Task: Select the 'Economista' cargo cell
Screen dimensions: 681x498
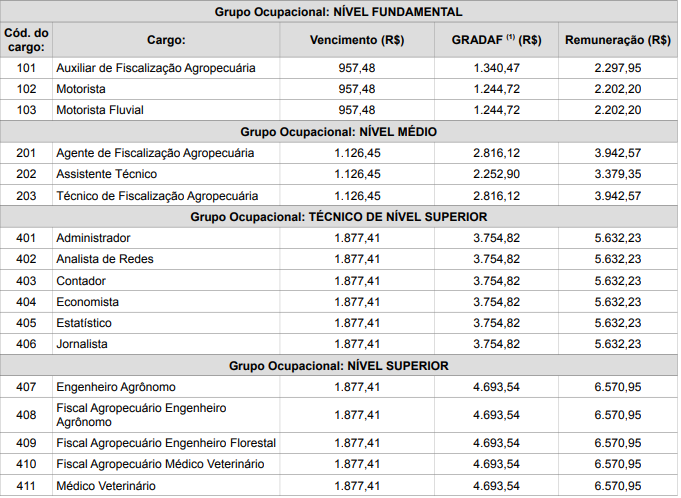Action: pyautogui.click(x=87, y=302)
